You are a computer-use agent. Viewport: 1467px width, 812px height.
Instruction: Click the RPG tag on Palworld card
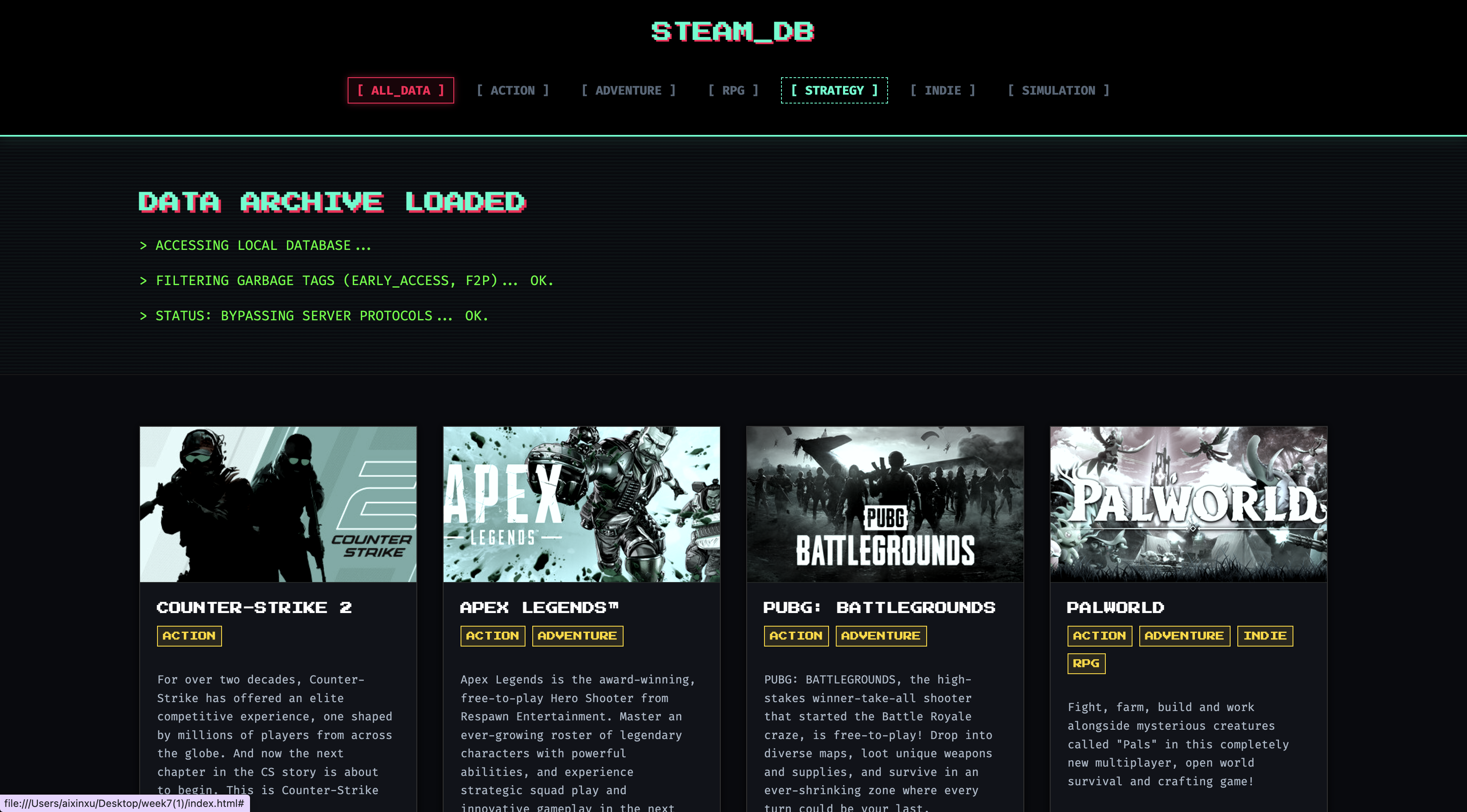1086,663
